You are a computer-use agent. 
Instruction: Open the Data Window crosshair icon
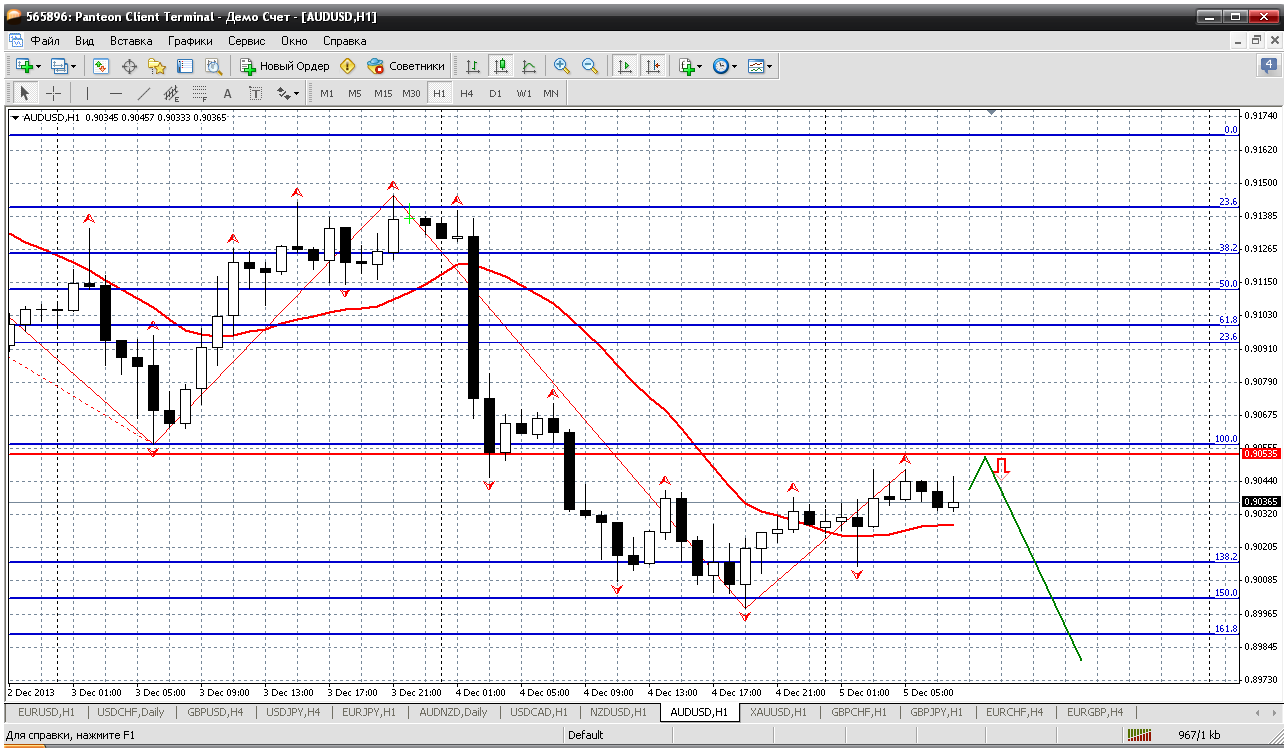pos(129,66)
